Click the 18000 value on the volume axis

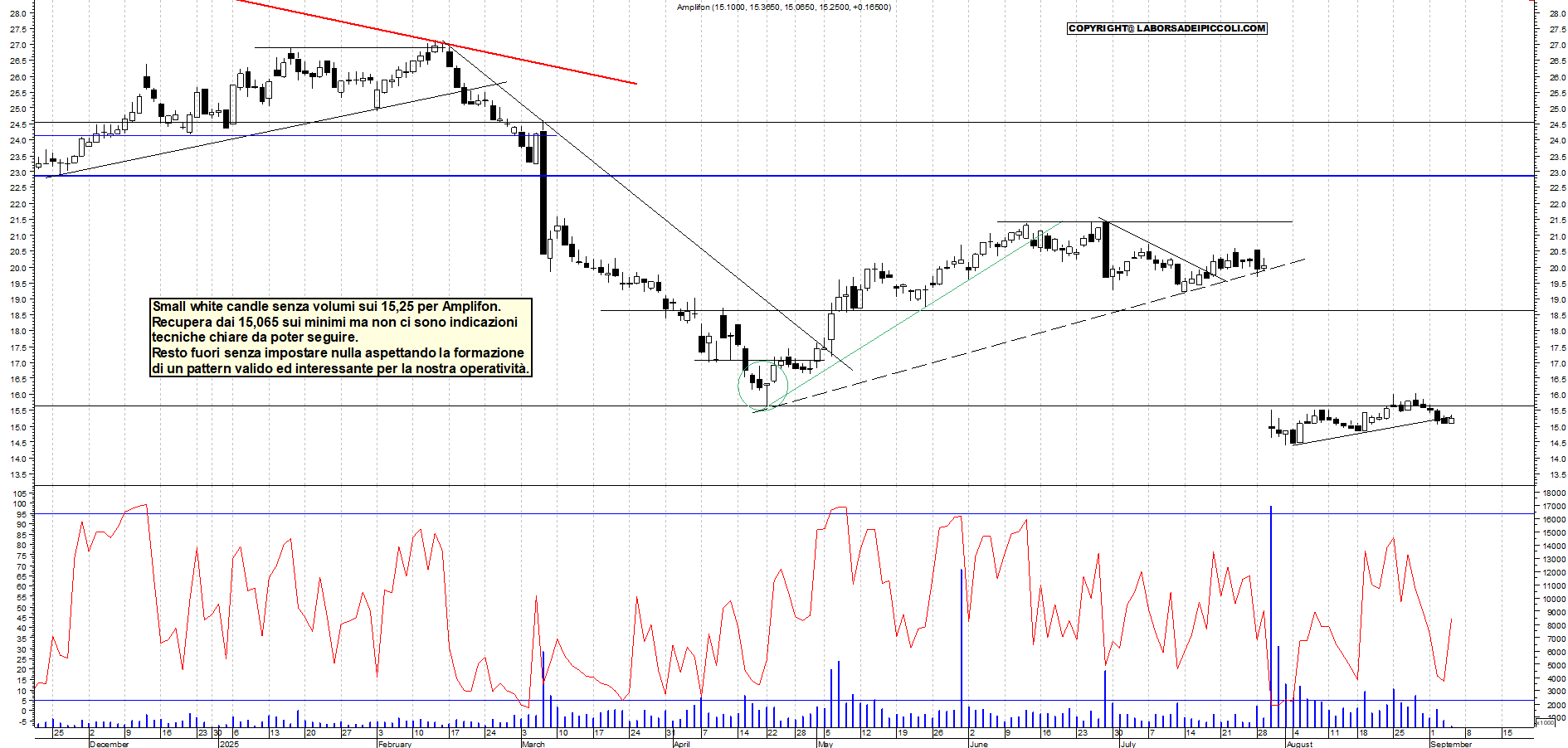coord(1553,493)
